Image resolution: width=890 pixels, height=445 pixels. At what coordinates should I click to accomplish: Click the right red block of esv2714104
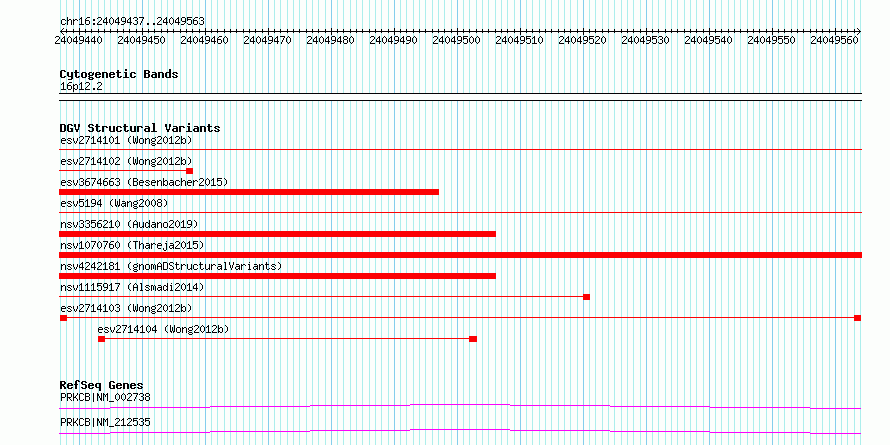473,339
